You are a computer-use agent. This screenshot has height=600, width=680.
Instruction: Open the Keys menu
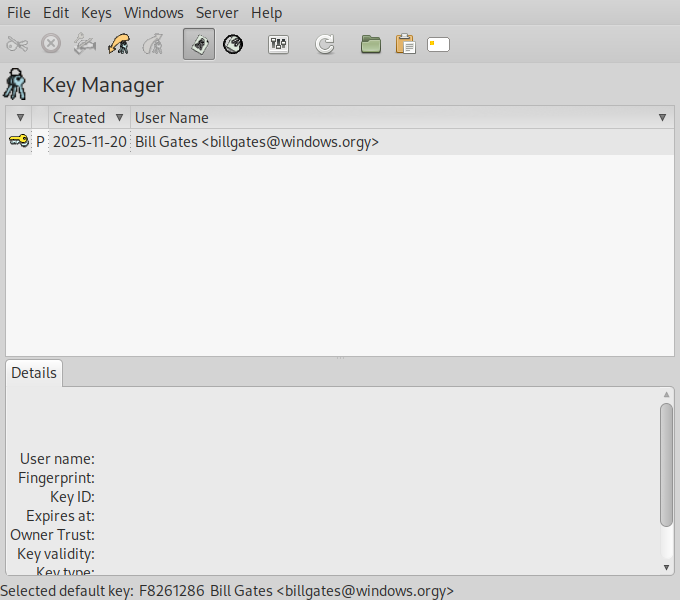[x=96, y=13]
